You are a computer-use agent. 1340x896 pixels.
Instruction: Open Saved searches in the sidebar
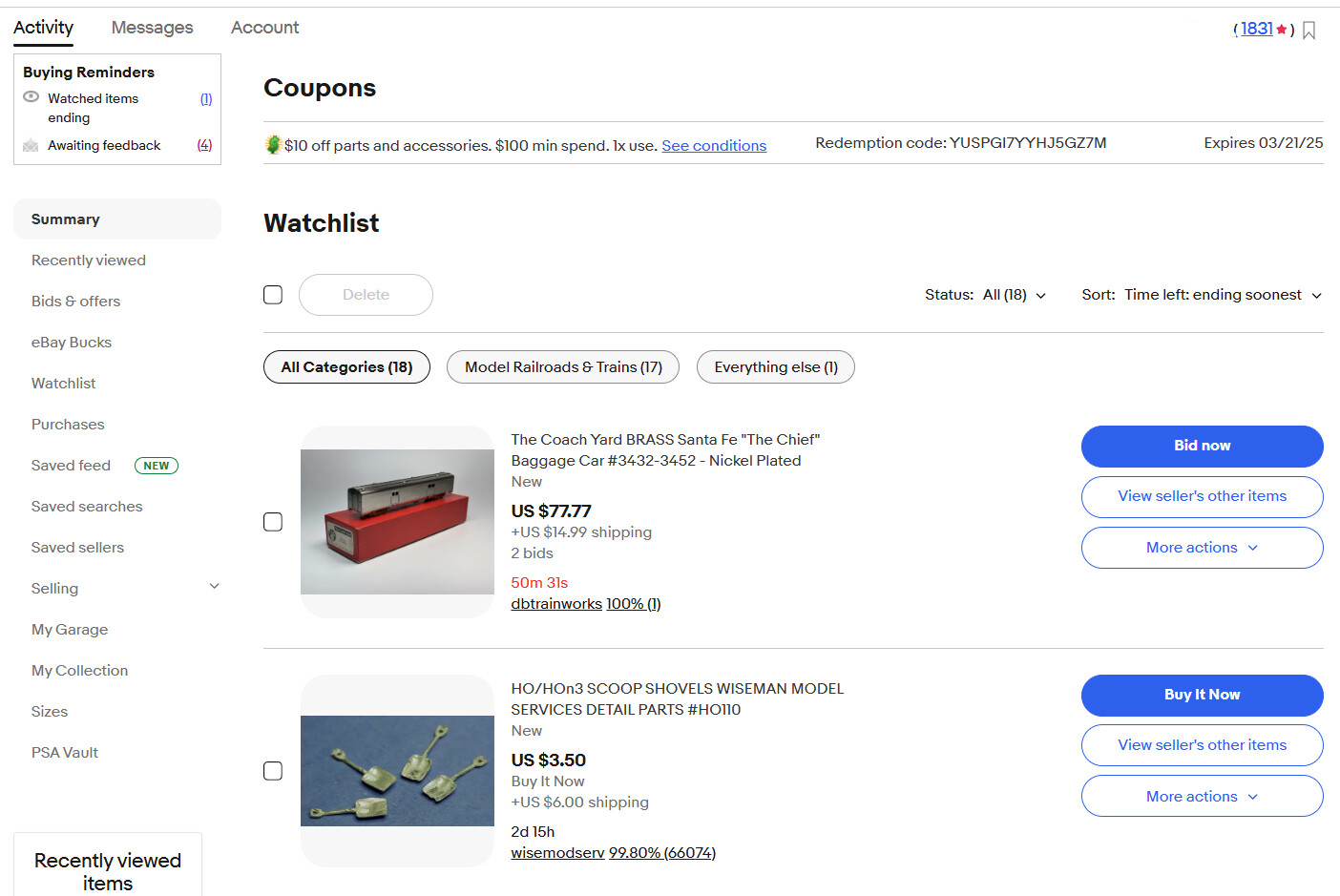[x=87, y=507]
